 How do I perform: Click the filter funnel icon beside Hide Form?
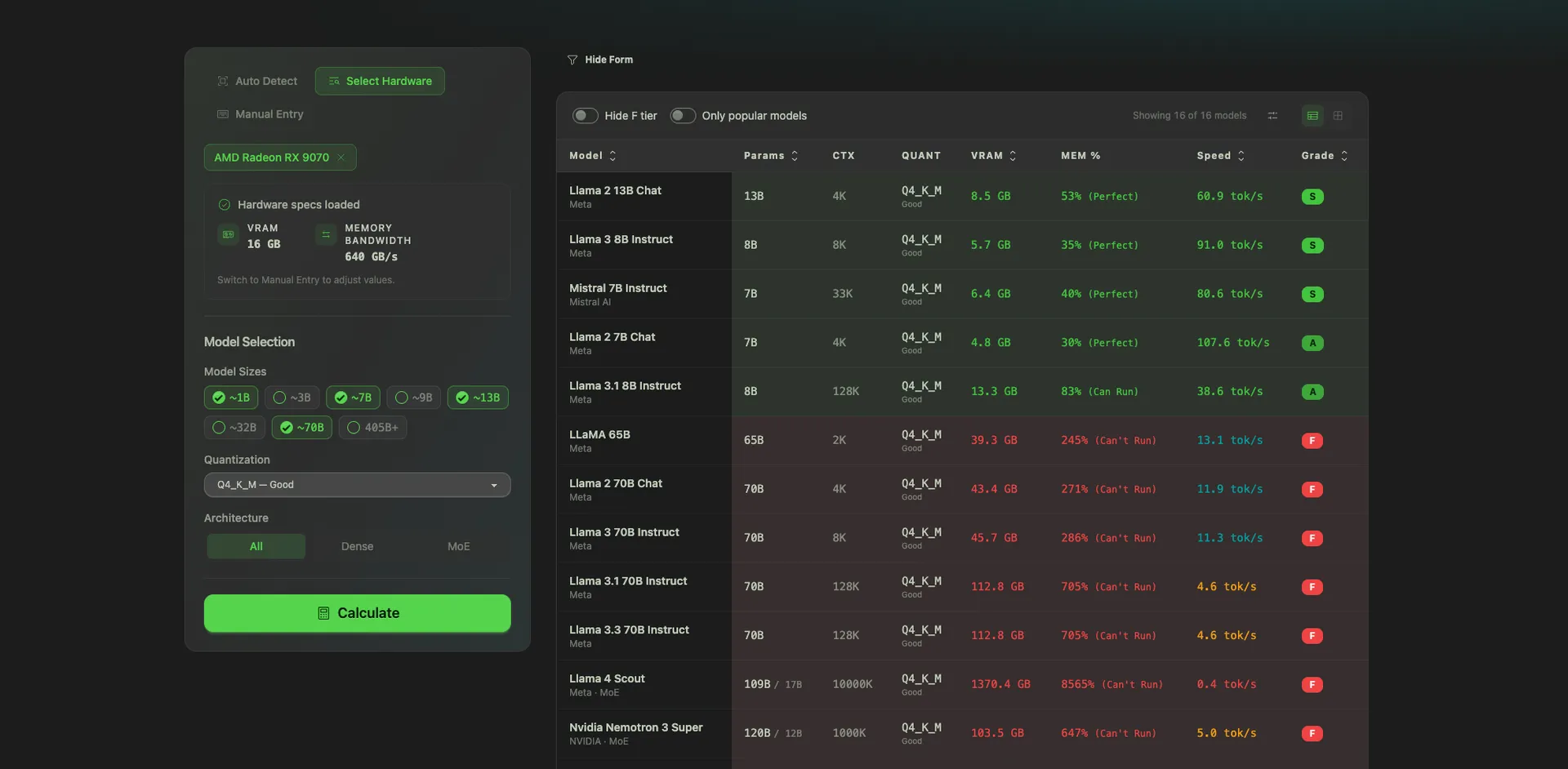pos(571,60)
